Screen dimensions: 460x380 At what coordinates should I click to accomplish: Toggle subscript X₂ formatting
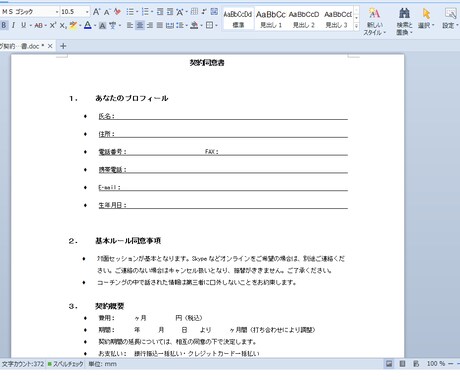point(63,25)
